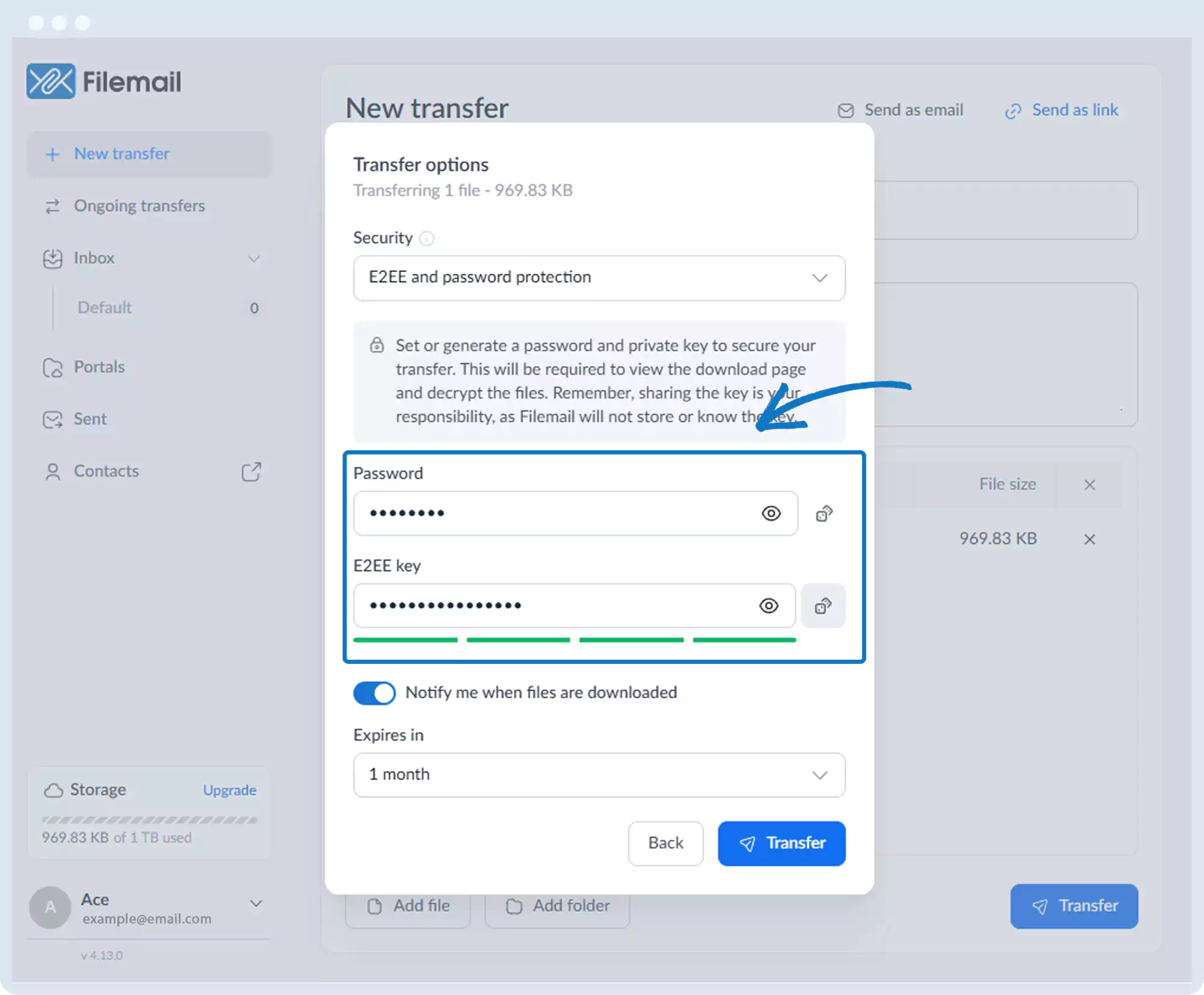Viewport: 1204px width, 995px height.
Task: Click the storage usage progress bar
Action: [x=149, y=820]
